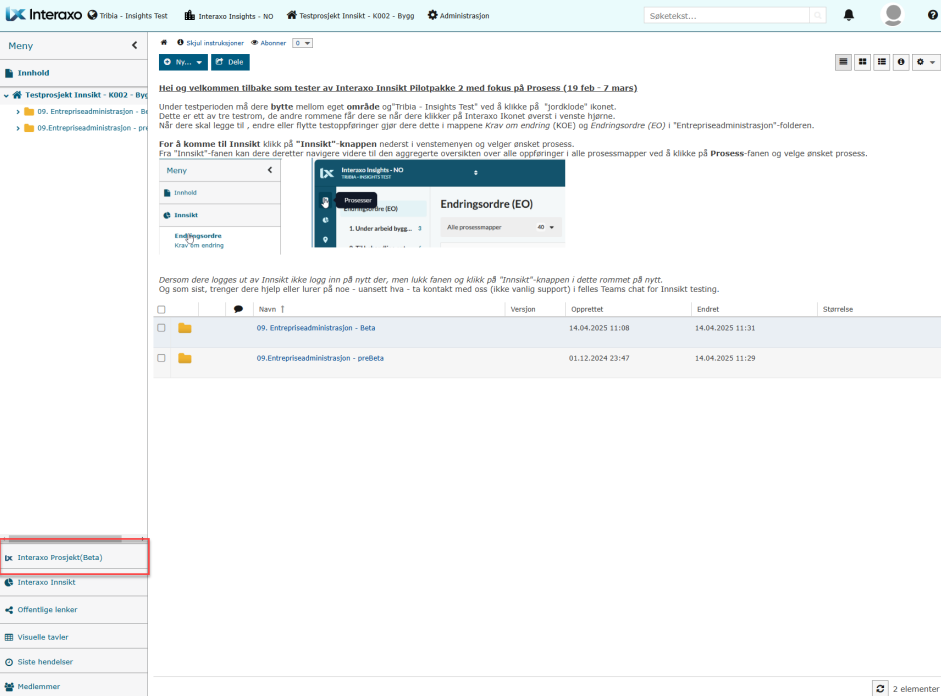941x696 pixels.
Task: Switch to detailed row list view
Action: [x=843, y=62]
